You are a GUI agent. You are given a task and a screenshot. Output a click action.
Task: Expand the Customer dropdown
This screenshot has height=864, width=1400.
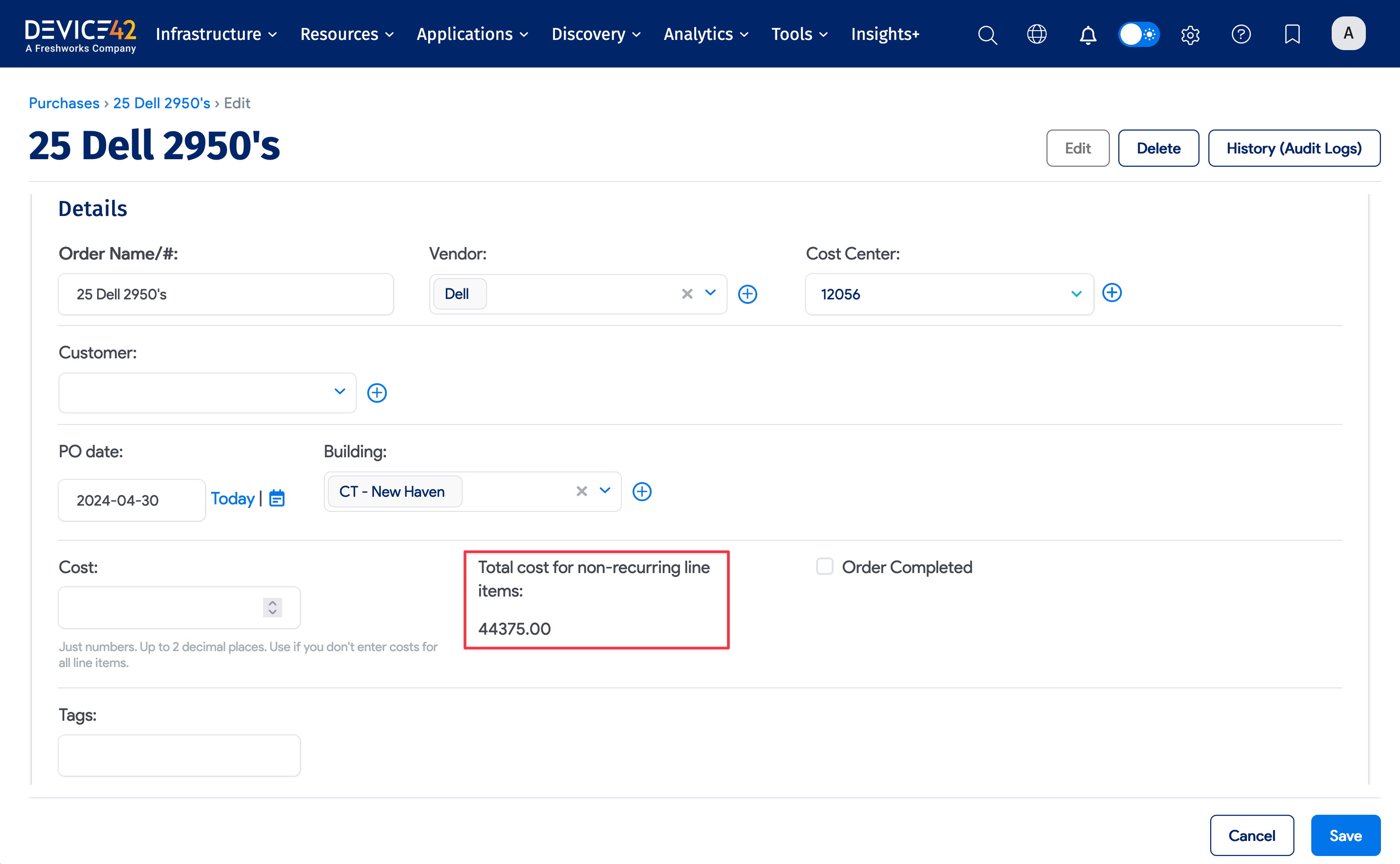coord(339,392)
